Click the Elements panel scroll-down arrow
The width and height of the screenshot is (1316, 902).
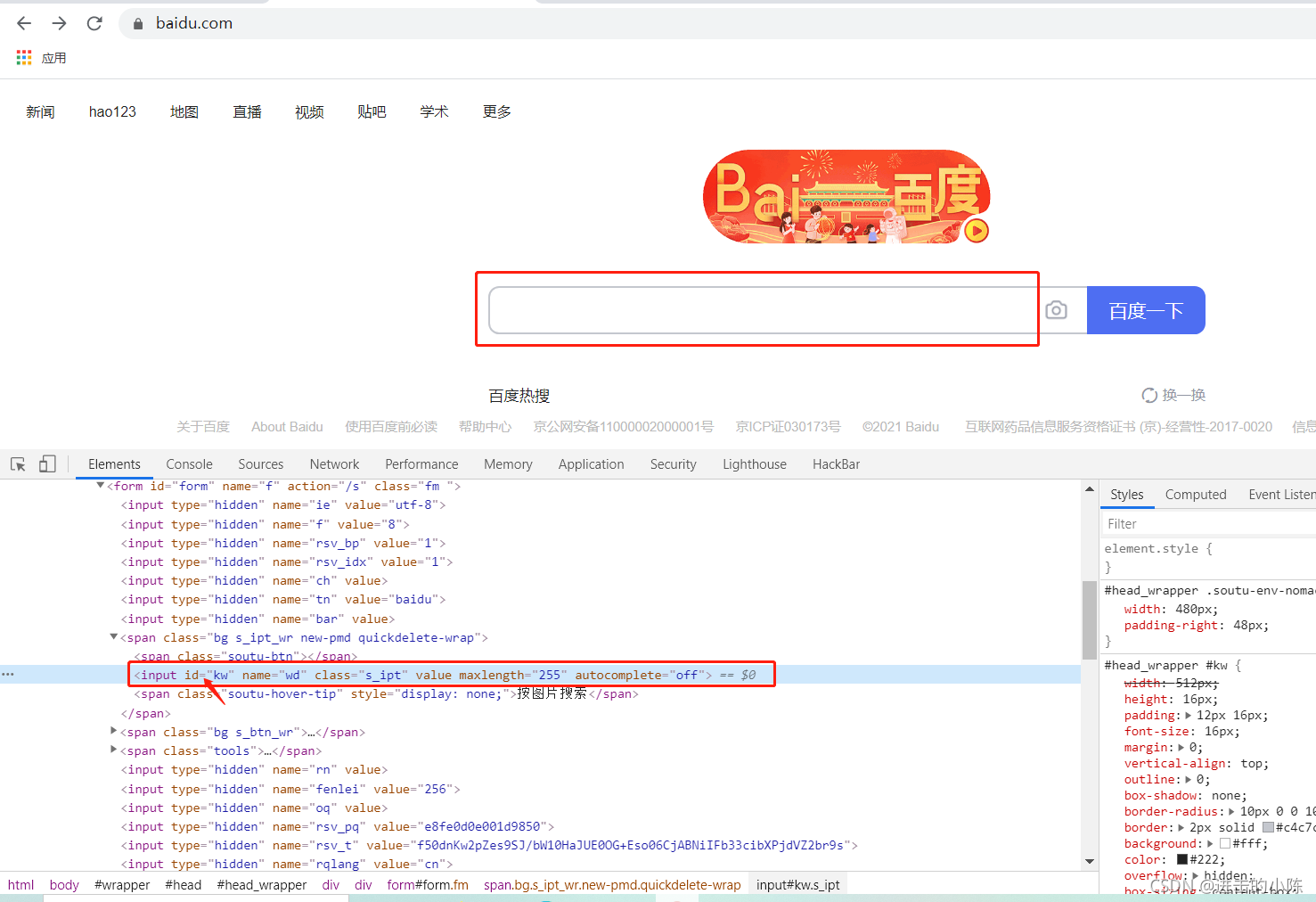pyautogui.click(x=1089, y=861)
